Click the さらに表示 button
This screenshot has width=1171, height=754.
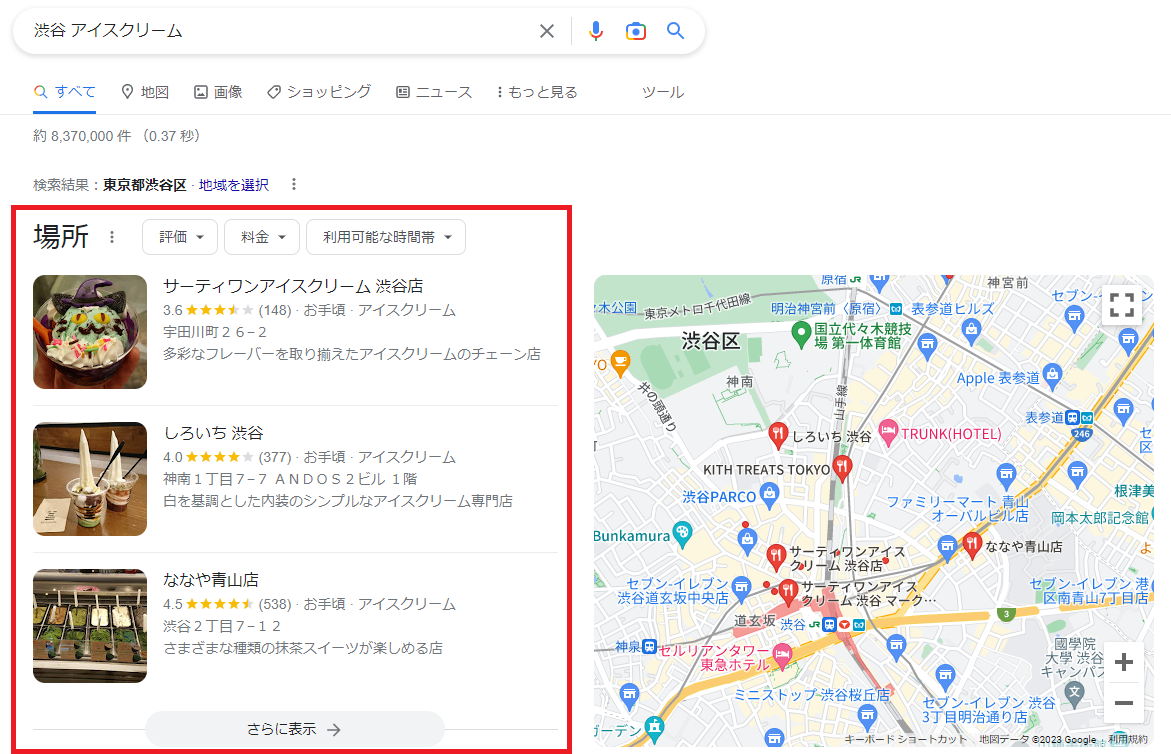click(295, 729)
